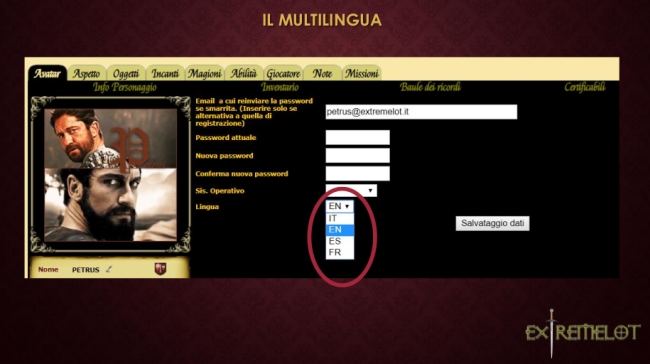Focus the Password attuale field
Viewport: 650px width, 364px height.
pos(357,137)
